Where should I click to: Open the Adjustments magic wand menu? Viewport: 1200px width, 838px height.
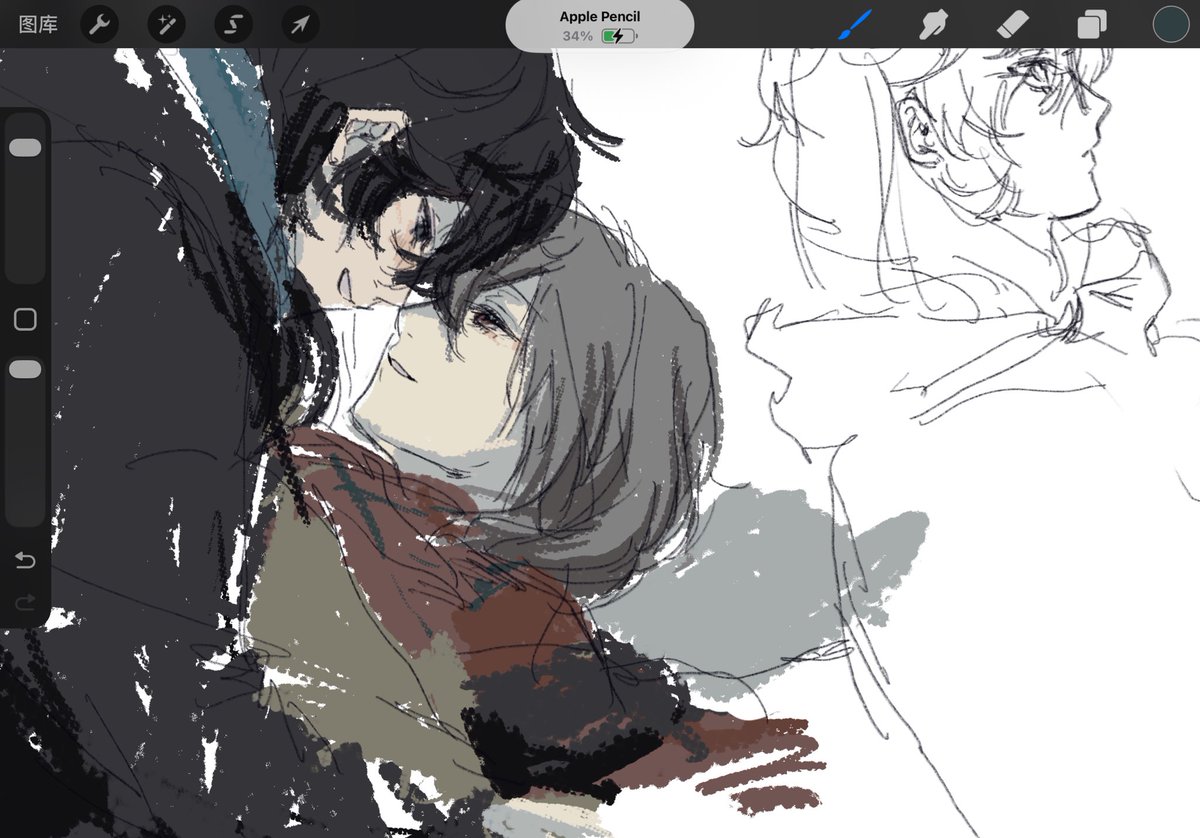tap(166, 24)
